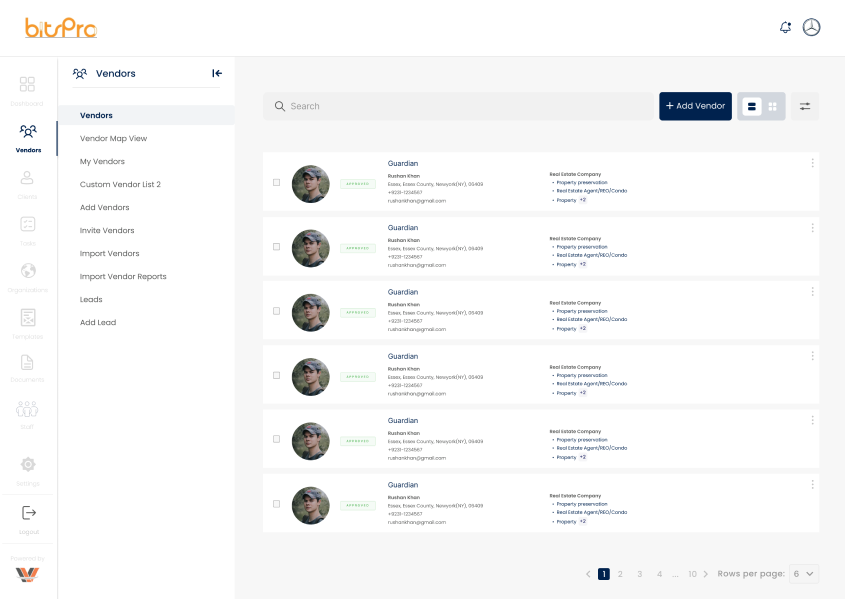Open the Rows per page dropdown

pyautogui.click(x=804, y=574)
